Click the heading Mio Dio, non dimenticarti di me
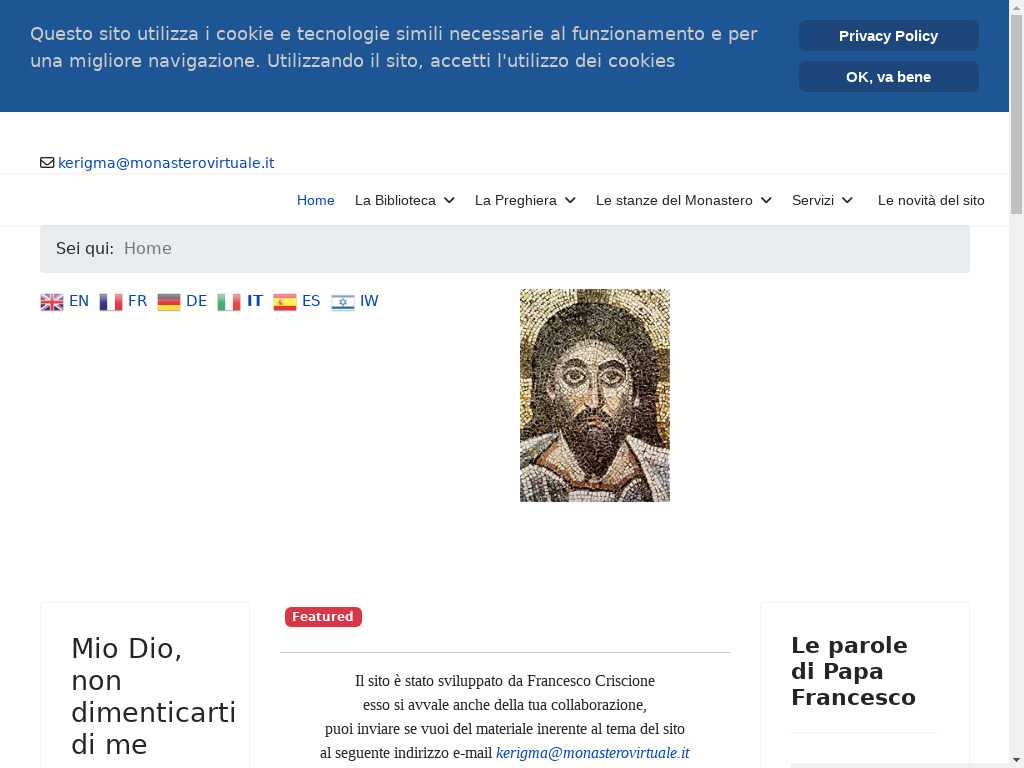The image size is (1024, 768). [x=153, y=696]
